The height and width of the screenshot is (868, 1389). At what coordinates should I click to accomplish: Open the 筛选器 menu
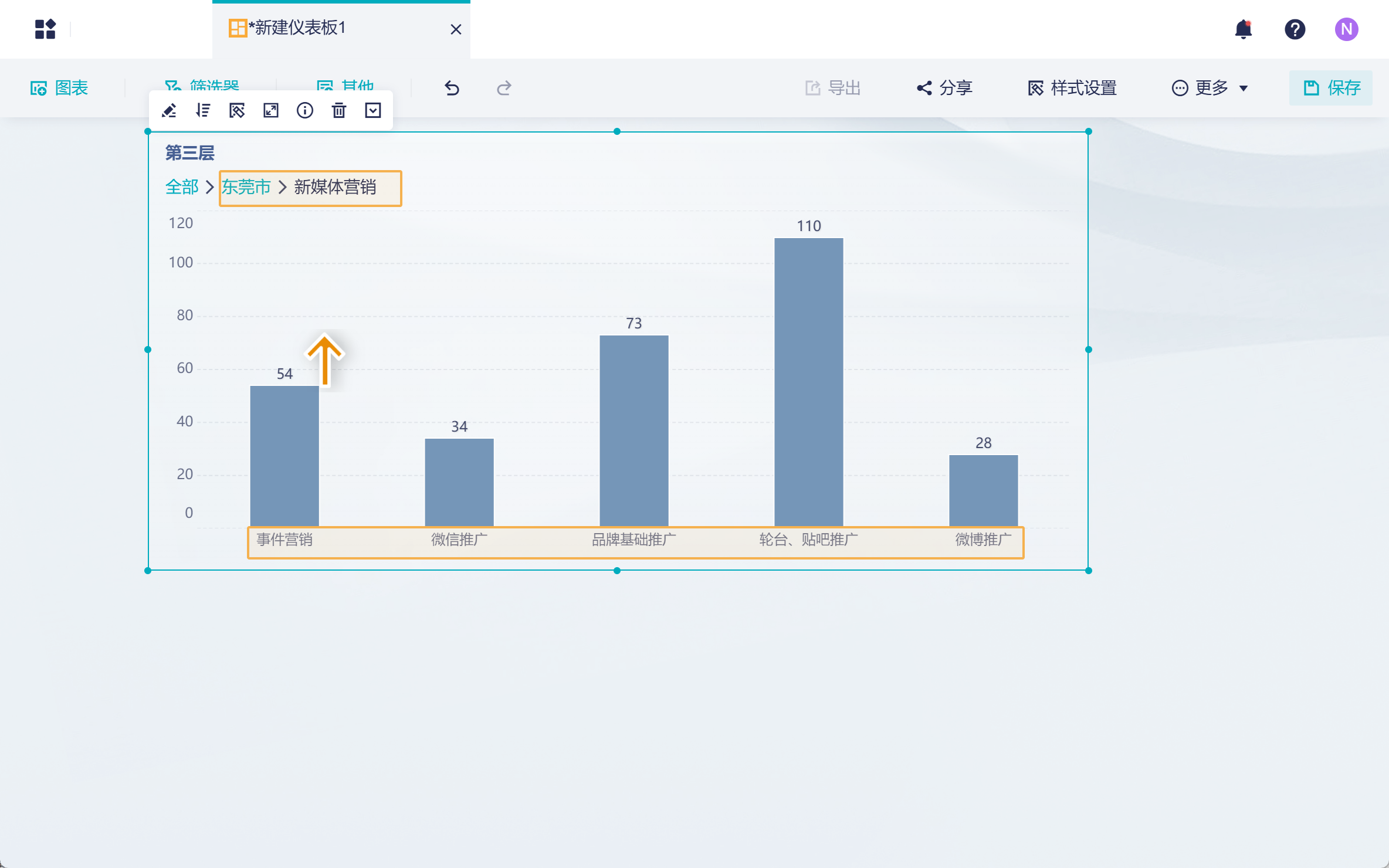202,86
